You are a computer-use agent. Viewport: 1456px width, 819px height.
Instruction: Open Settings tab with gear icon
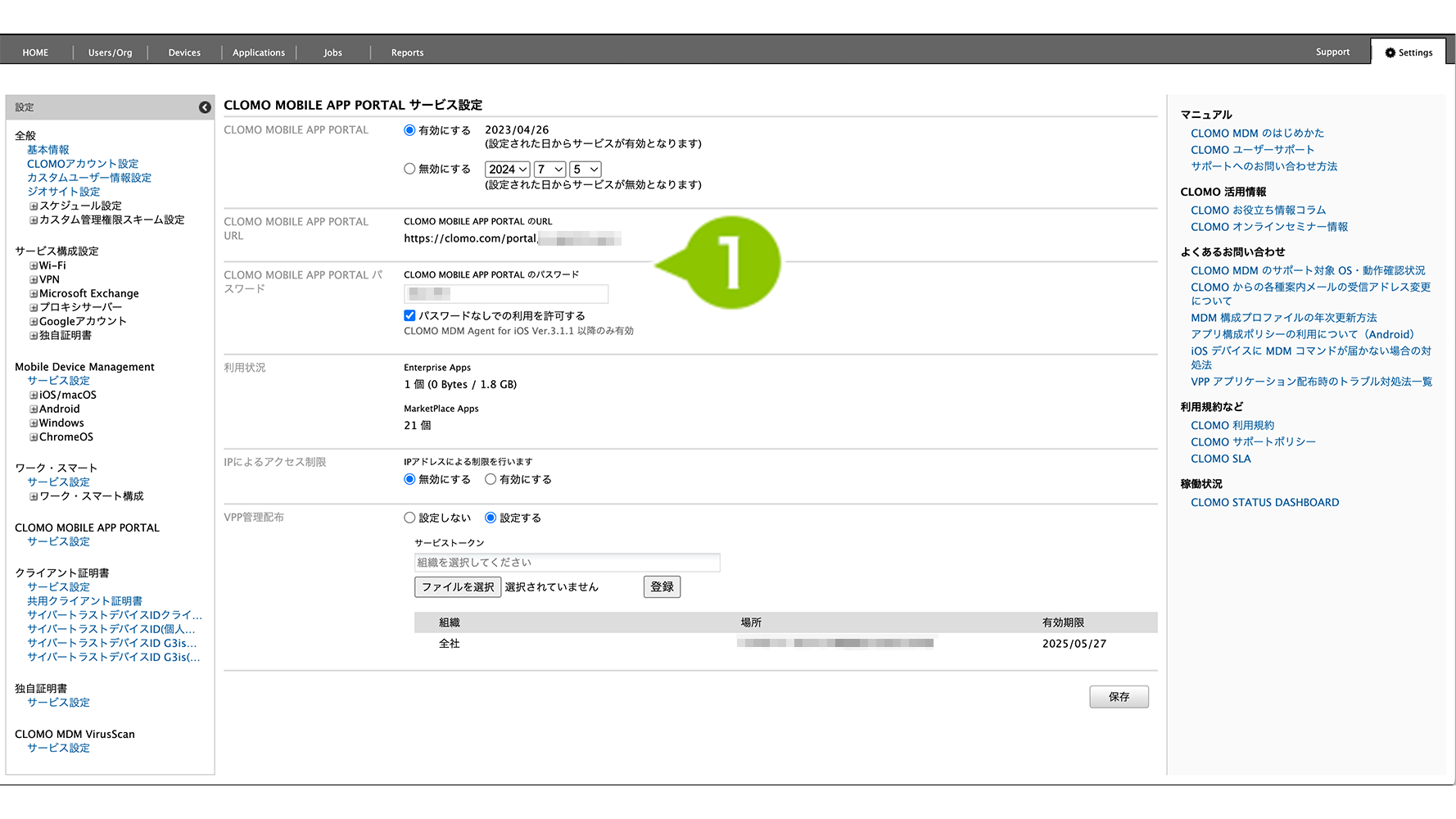(1409, 52)
